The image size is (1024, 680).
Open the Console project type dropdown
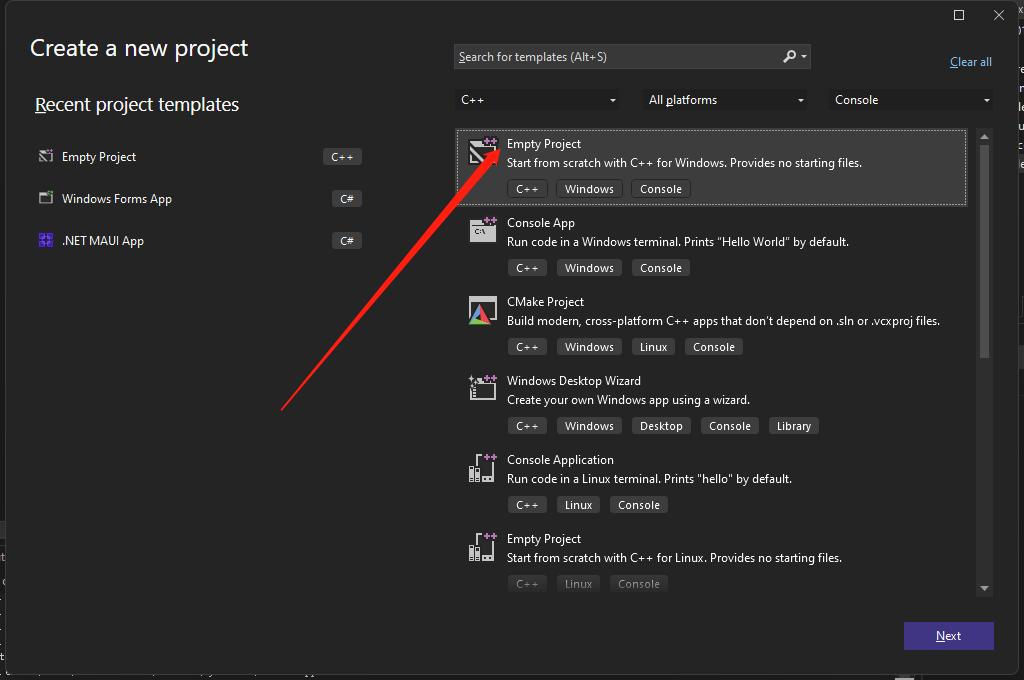click(x=912, y=100)
